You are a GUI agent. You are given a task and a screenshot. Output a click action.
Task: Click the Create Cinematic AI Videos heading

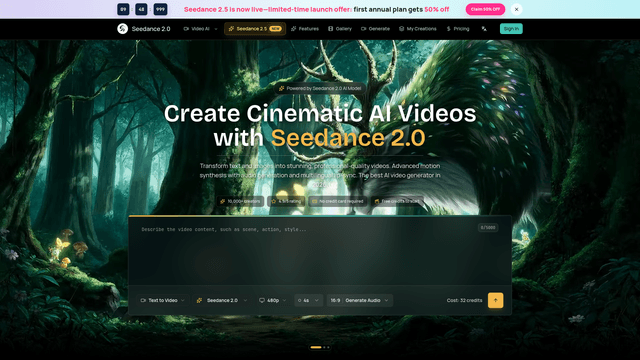320,113
